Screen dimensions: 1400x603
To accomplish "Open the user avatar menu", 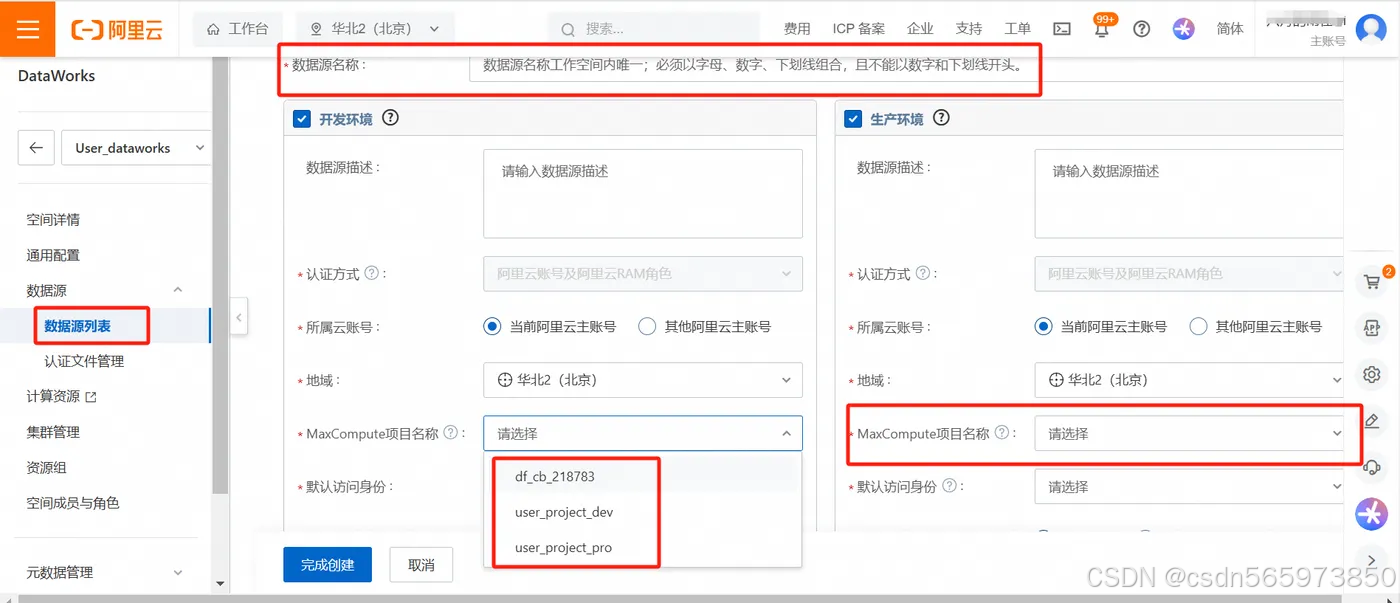I will pyautogui.click(x=1370, y=29).
